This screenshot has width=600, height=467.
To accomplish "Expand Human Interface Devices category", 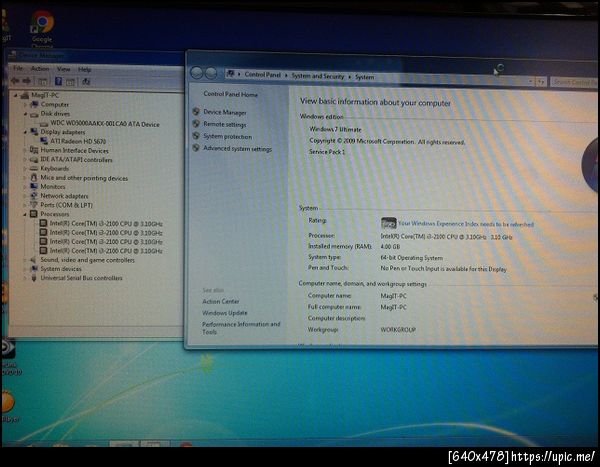I will (25, 150).
